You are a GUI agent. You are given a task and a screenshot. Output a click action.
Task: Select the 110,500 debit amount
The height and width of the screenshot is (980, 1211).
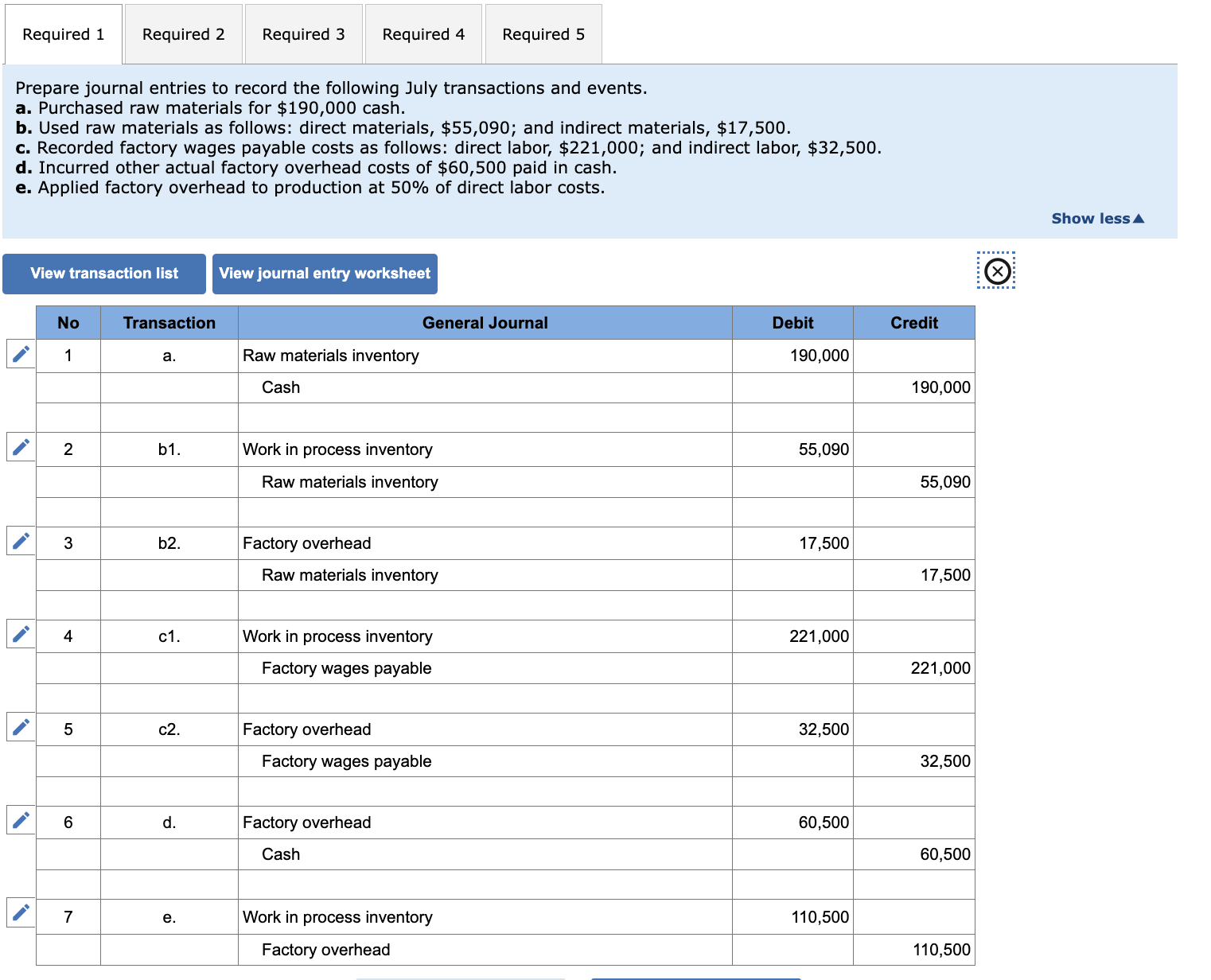click(x=793, y=917)
